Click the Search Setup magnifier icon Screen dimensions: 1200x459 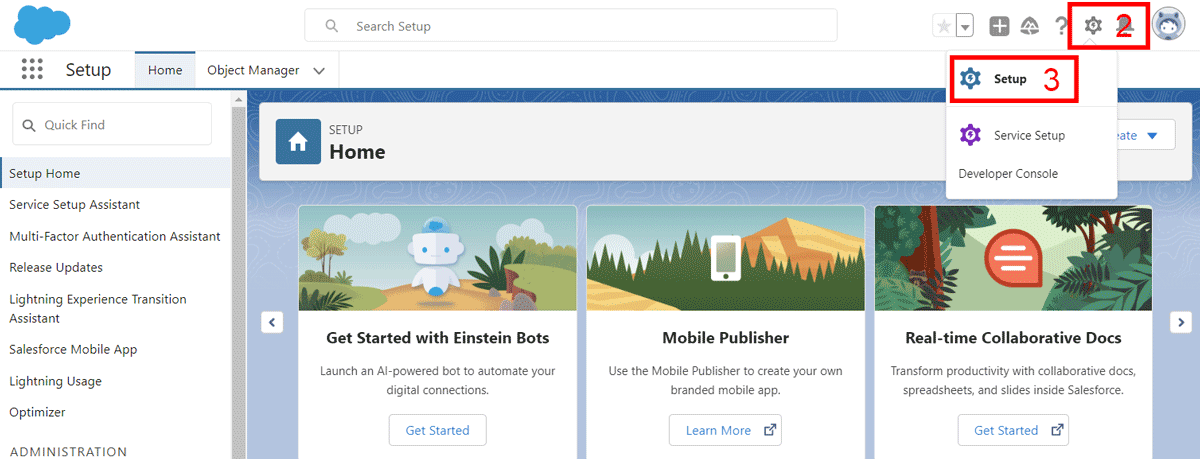click(x=332, y=26)
